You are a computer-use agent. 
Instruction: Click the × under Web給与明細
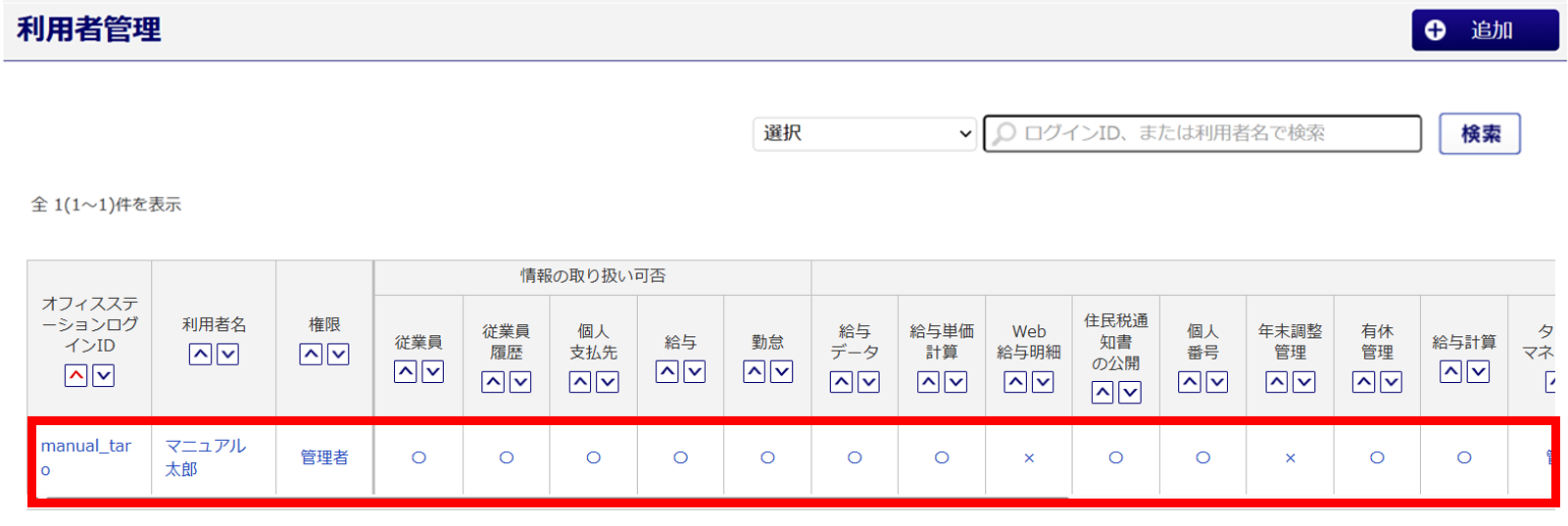[1029, 457]
